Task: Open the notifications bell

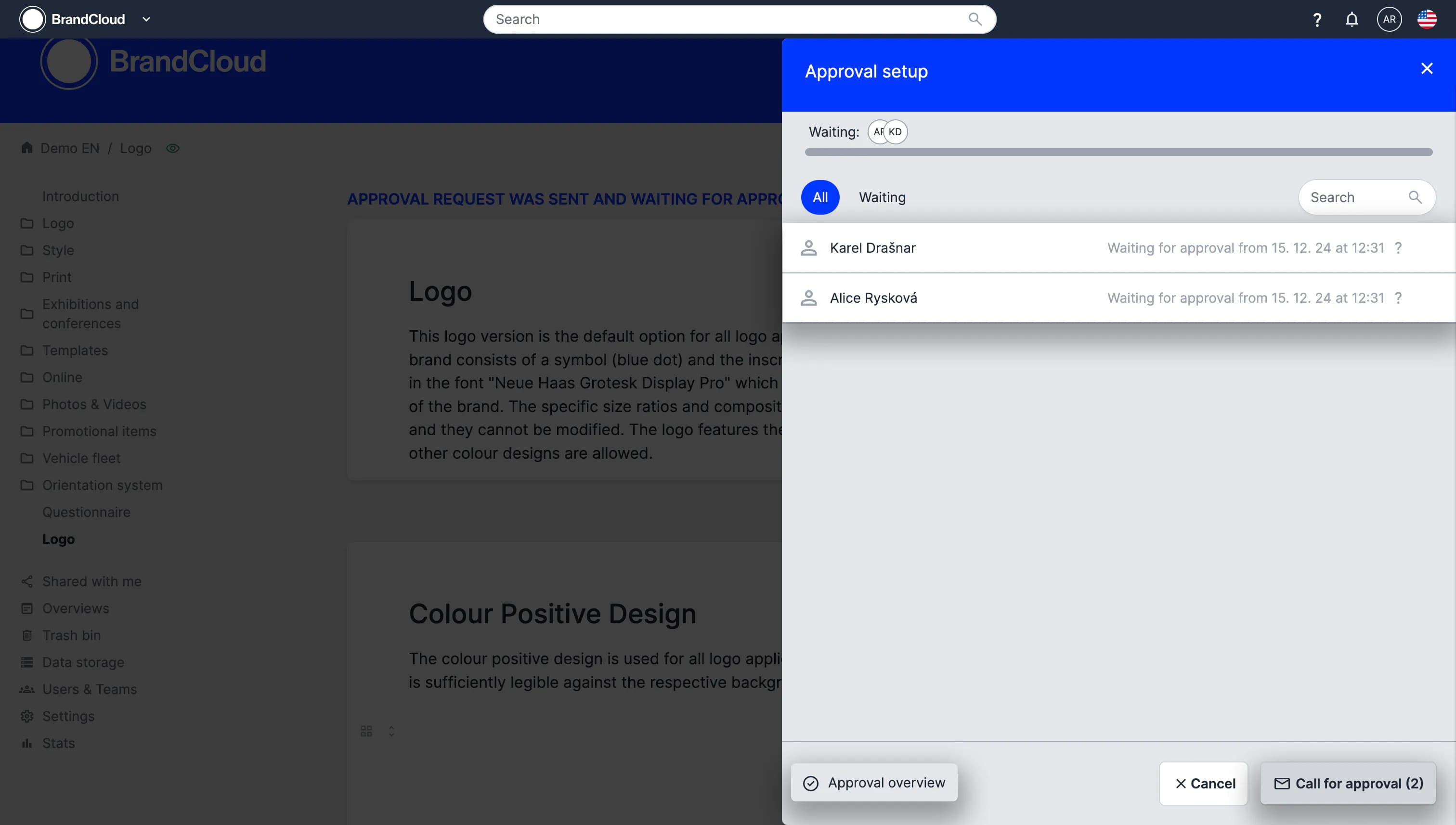Action: point(1352,20)
